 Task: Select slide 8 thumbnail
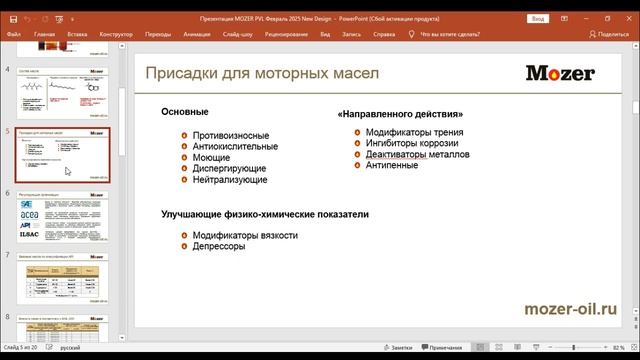[x=63, y=329]
